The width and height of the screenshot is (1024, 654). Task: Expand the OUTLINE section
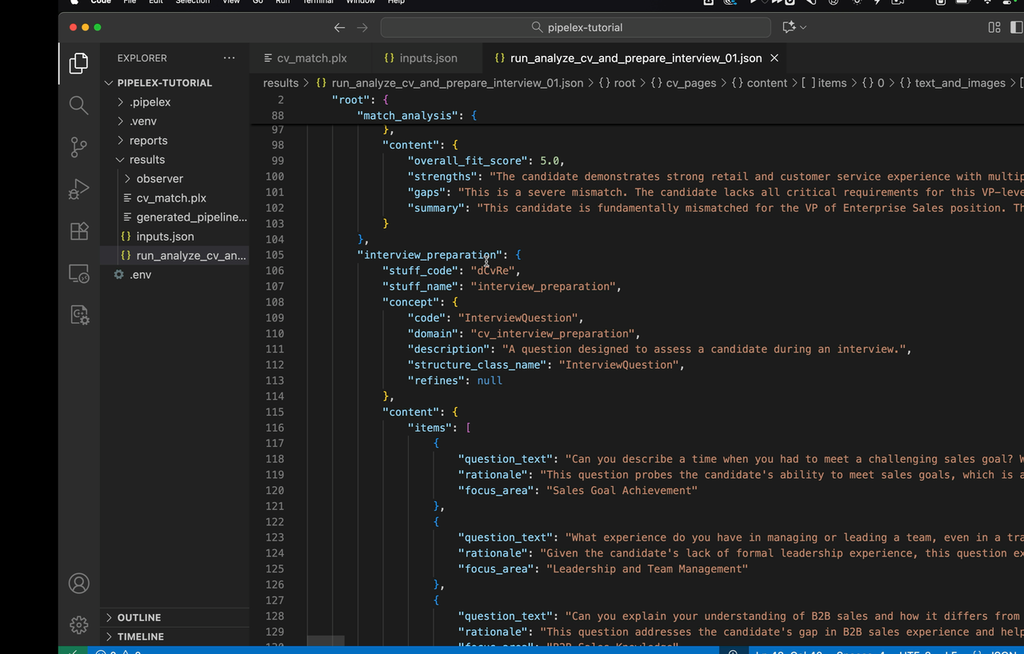pos(139,617)
